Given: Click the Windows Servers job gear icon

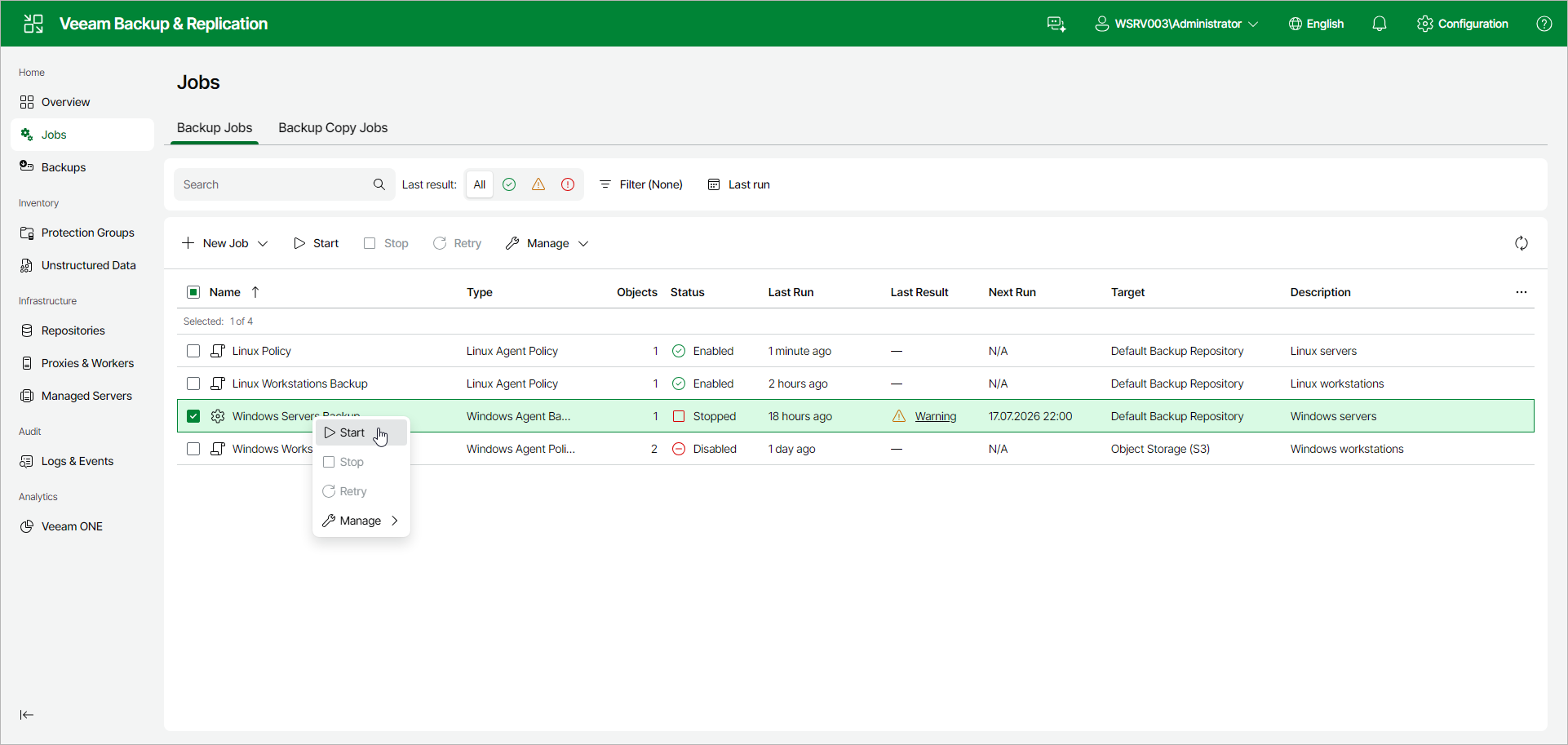Looking at the screenshot, I should pyautogui.click(x=218, y=416).
